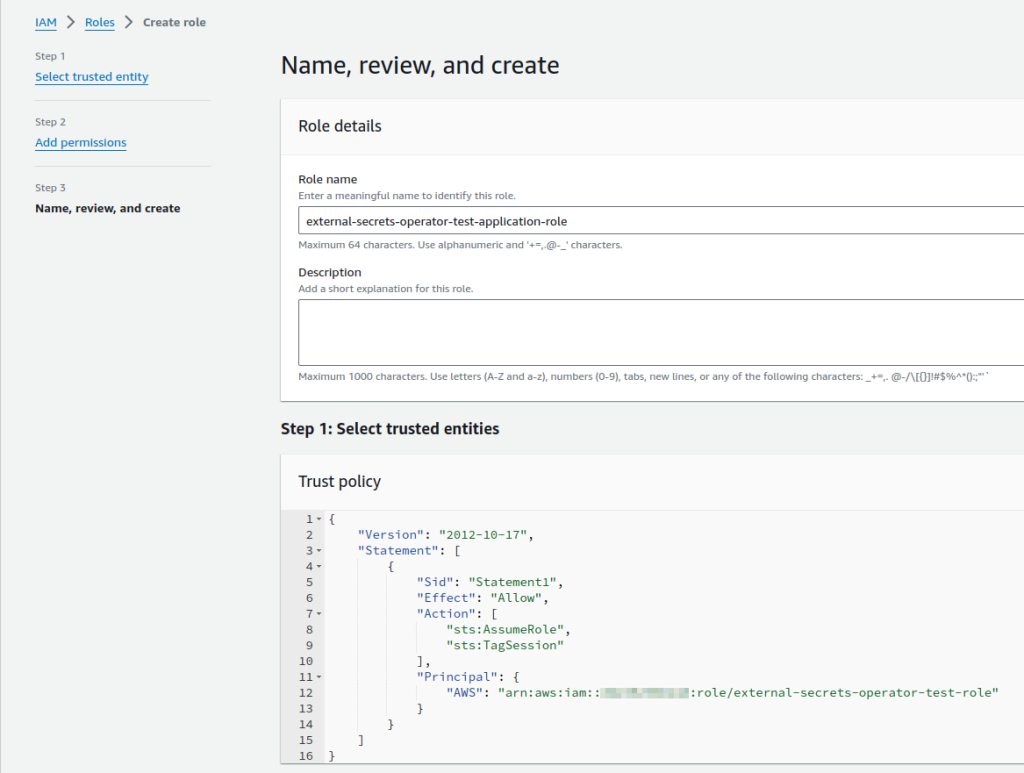Click the Maximum 1000 characters hint text
The image size is (1024, 773).
click(x=644, y=377)
